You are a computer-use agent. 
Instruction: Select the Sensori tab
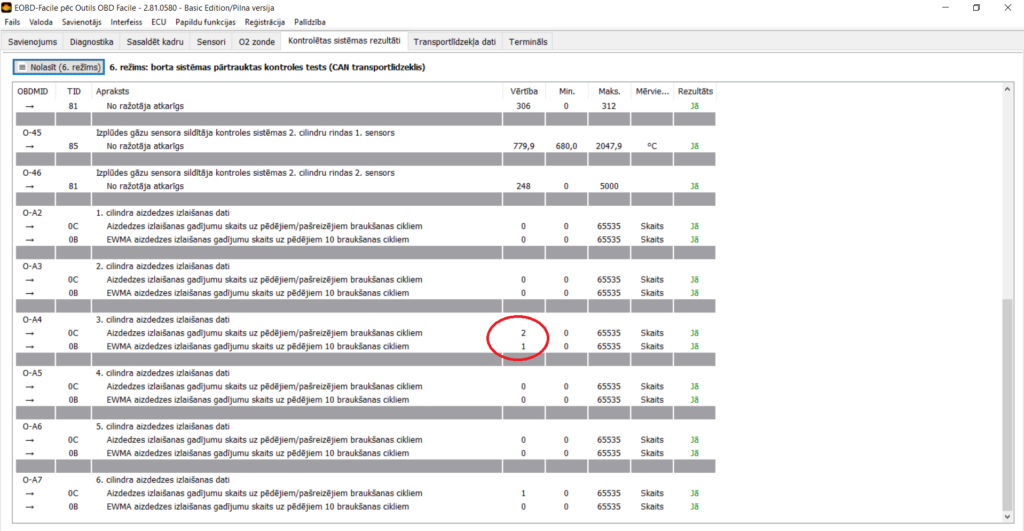pyautogui.click(x=211, y=42)
